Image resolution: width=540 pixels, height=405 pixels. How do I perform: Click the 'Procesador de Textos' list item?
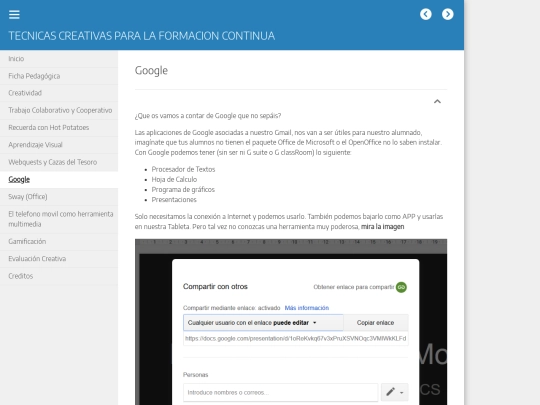[x=183, y=169]
